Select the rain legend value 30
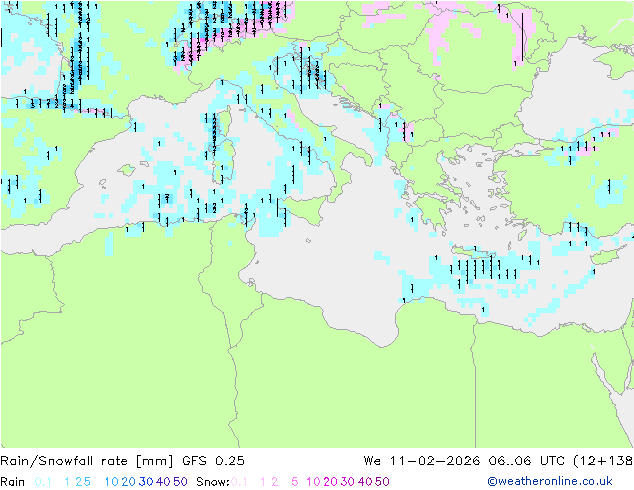 coord(146,482)
